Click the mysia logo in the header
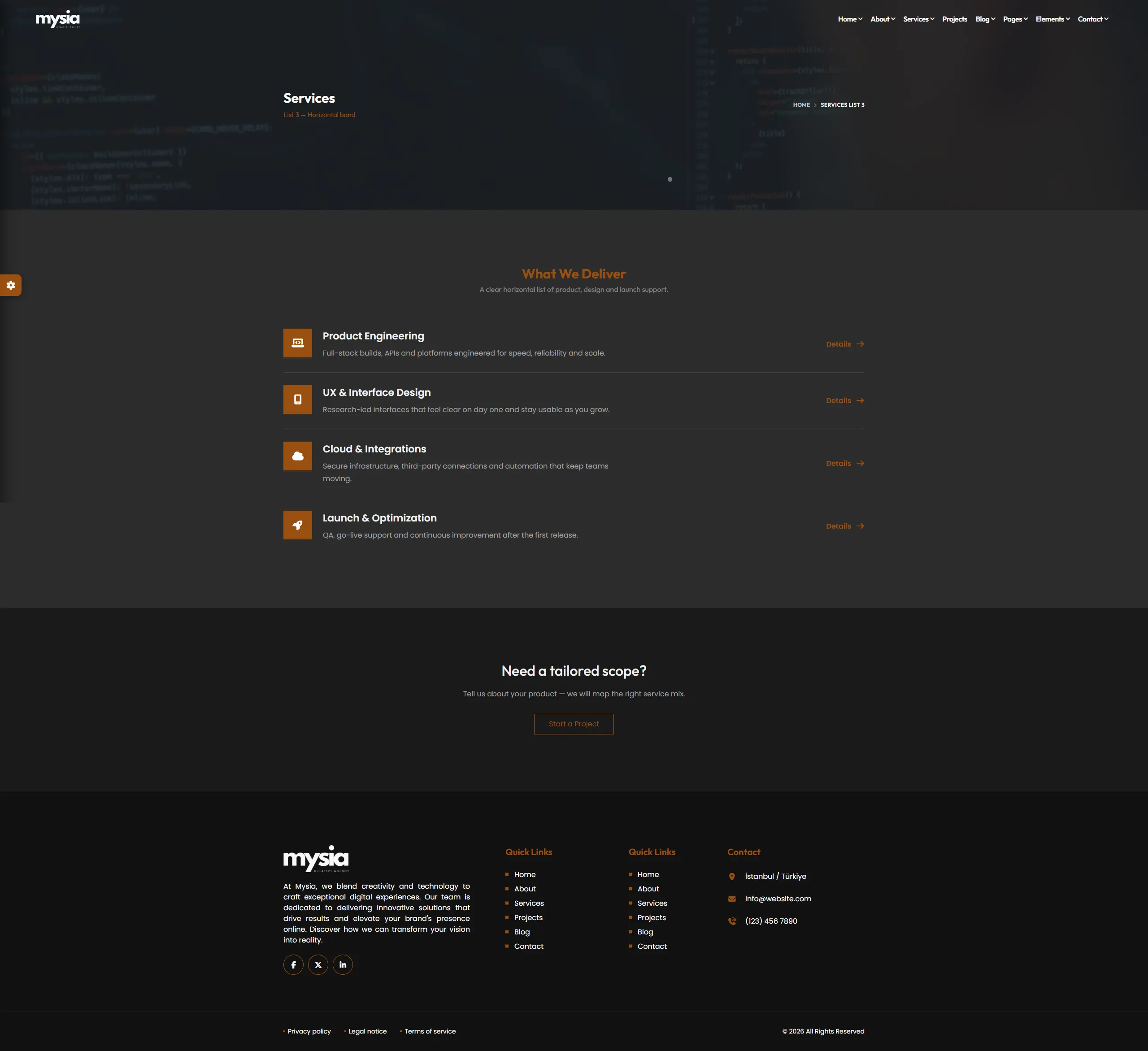Viewport: 1148px width, 1051px height. 57,19
